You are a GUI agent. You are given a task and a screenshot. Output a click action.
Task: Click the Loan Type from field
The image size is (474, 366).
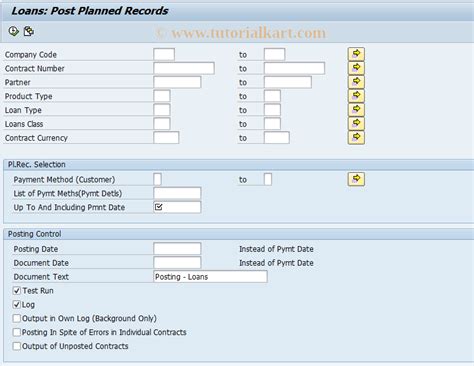tap(162, 110)
